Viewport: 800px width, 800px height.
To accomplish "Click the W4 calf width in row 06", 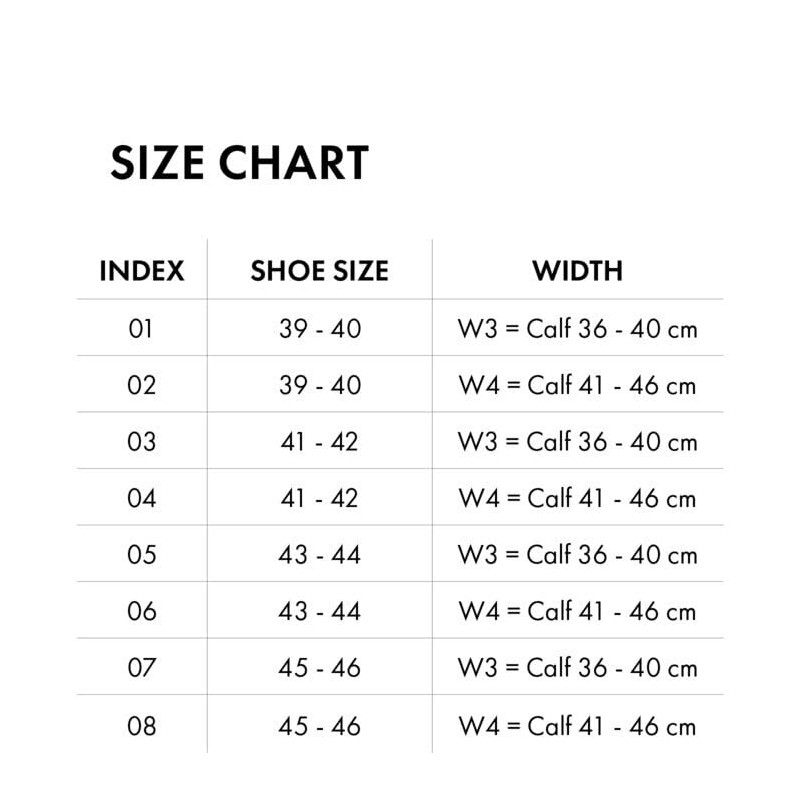I will [x=577, y=611].
